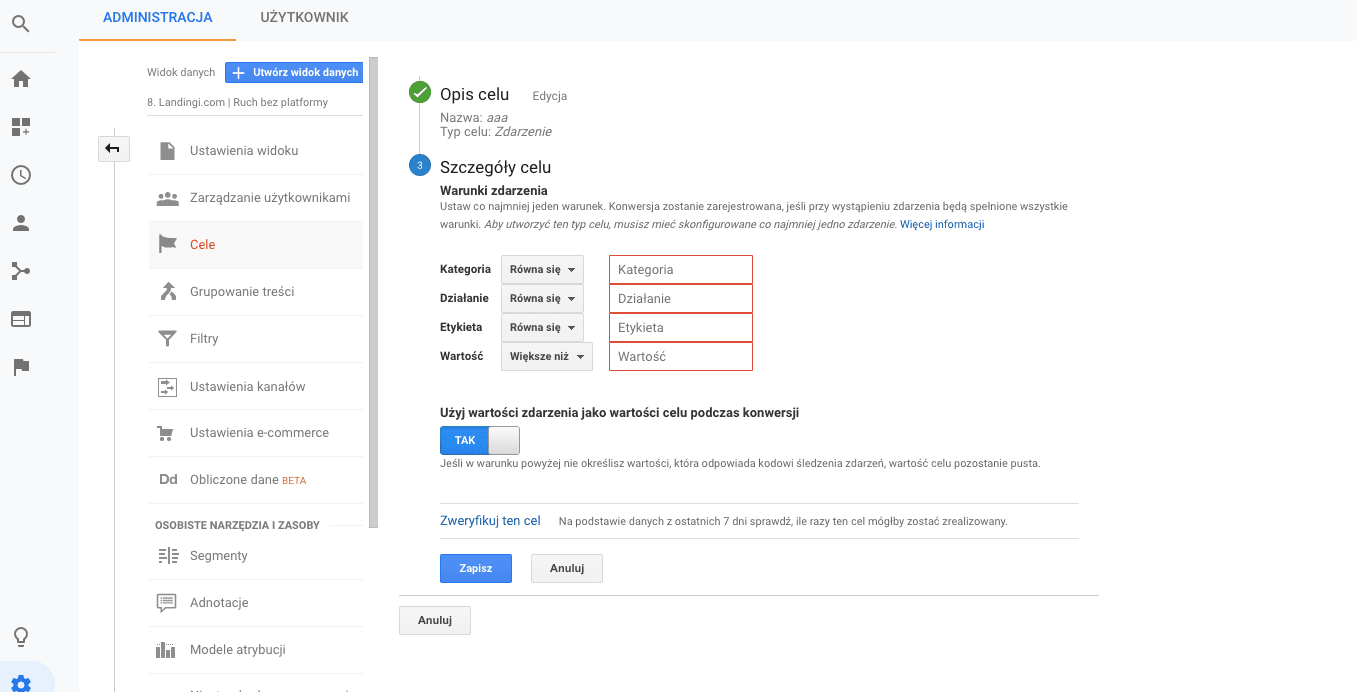Open Behavior reports via the page icon
Screen dimensions: 1357x692
pos(21,319)
